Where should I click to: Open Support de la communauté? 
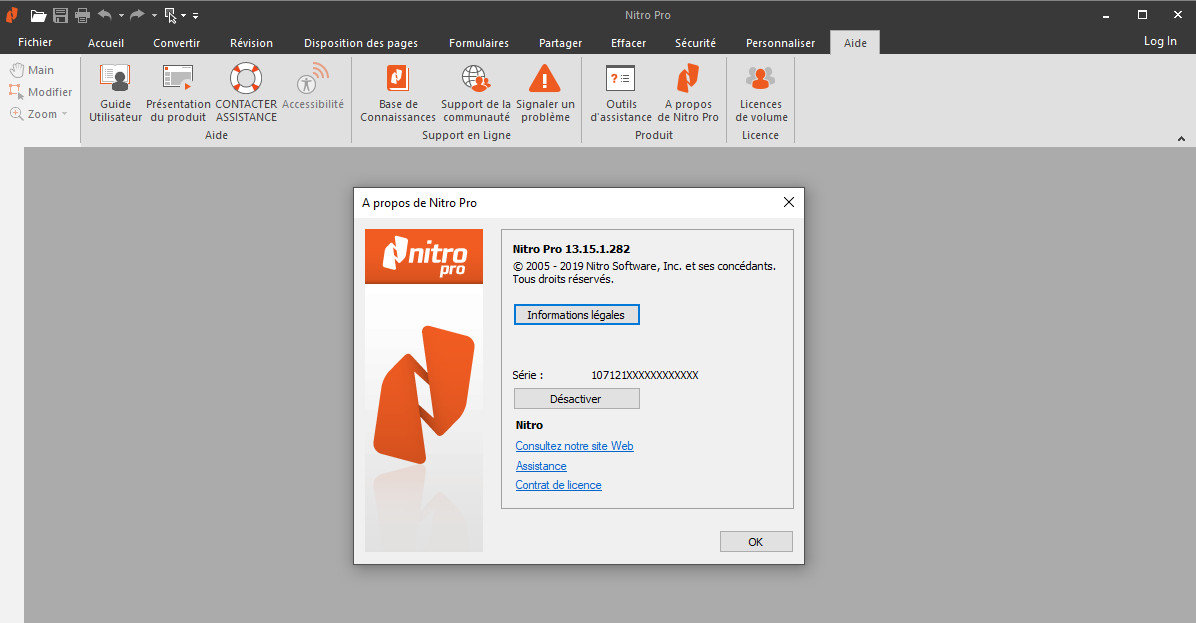(x=476, y=93)
